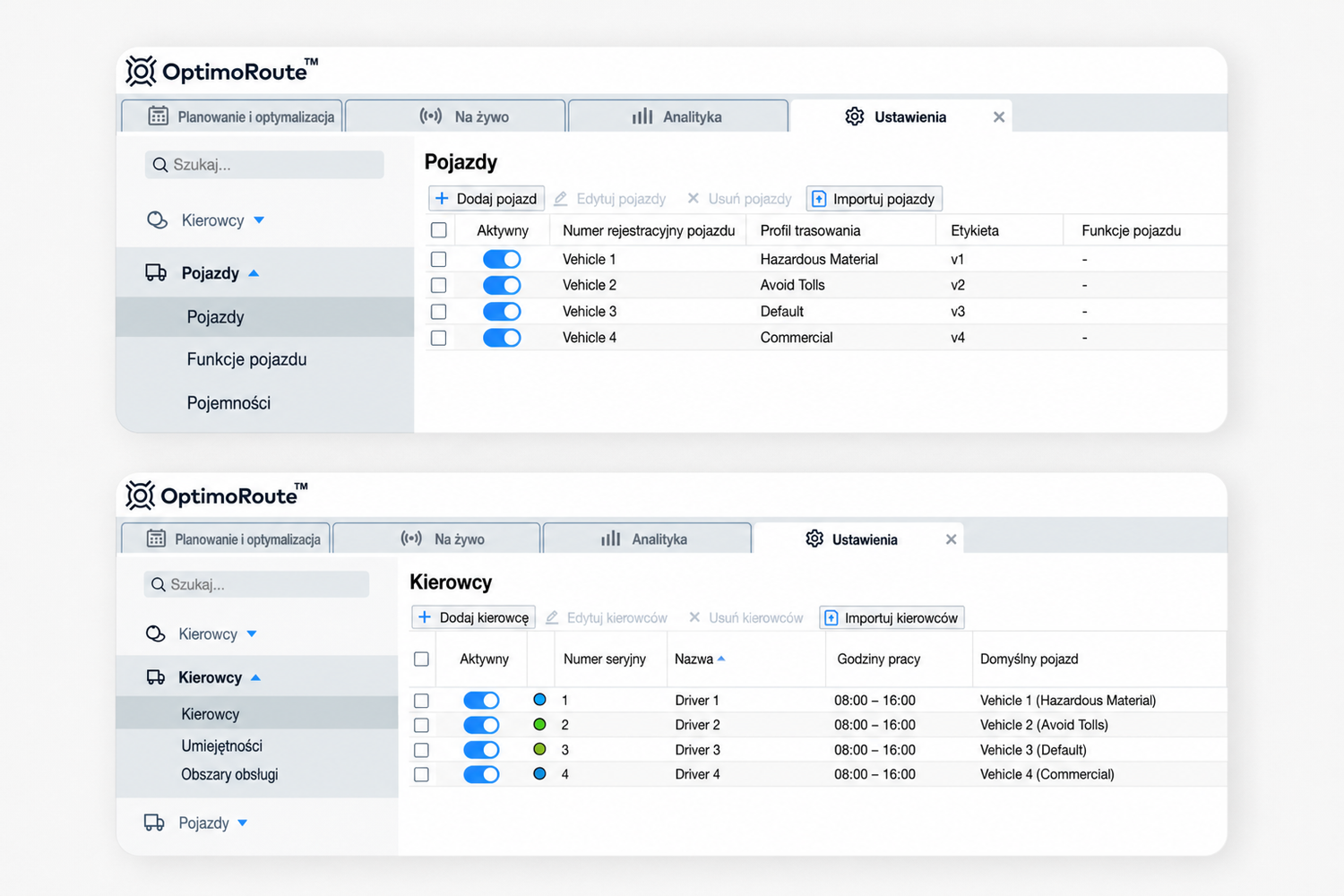The width and height of the screenshot is (1344, 896).
Task: Close Ustawienia tab in top panel
Action: pos(999,116)
